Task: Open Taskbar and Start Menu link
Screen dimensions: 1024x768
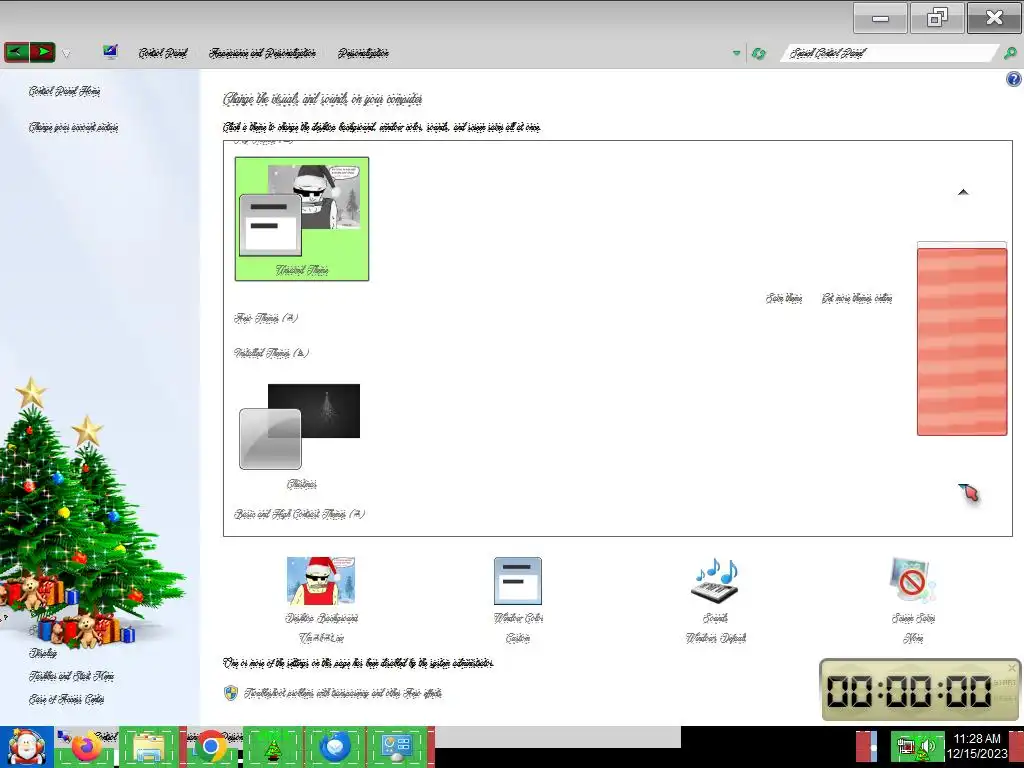Action: (x=71, y=676)
